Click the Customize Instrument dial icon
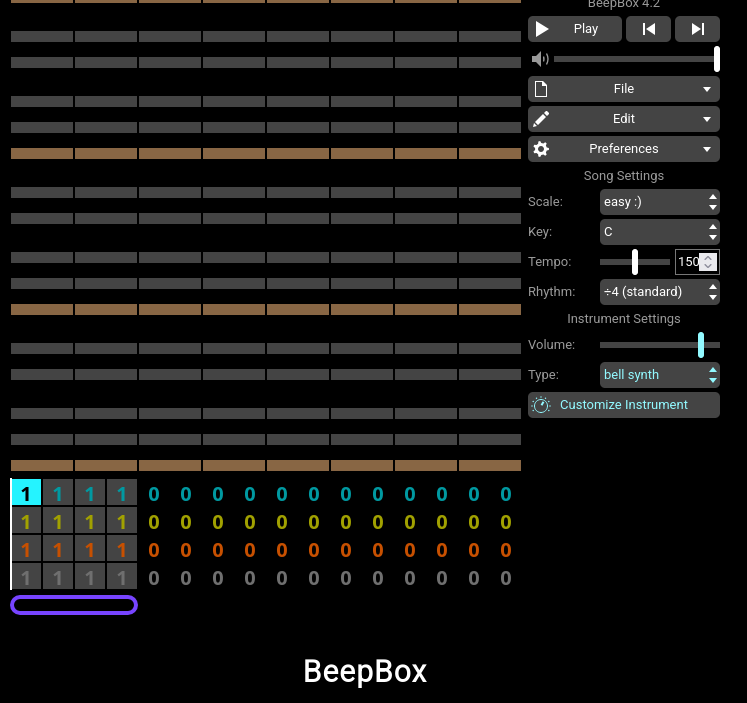 pyautogui.click(x=541, y=405)
